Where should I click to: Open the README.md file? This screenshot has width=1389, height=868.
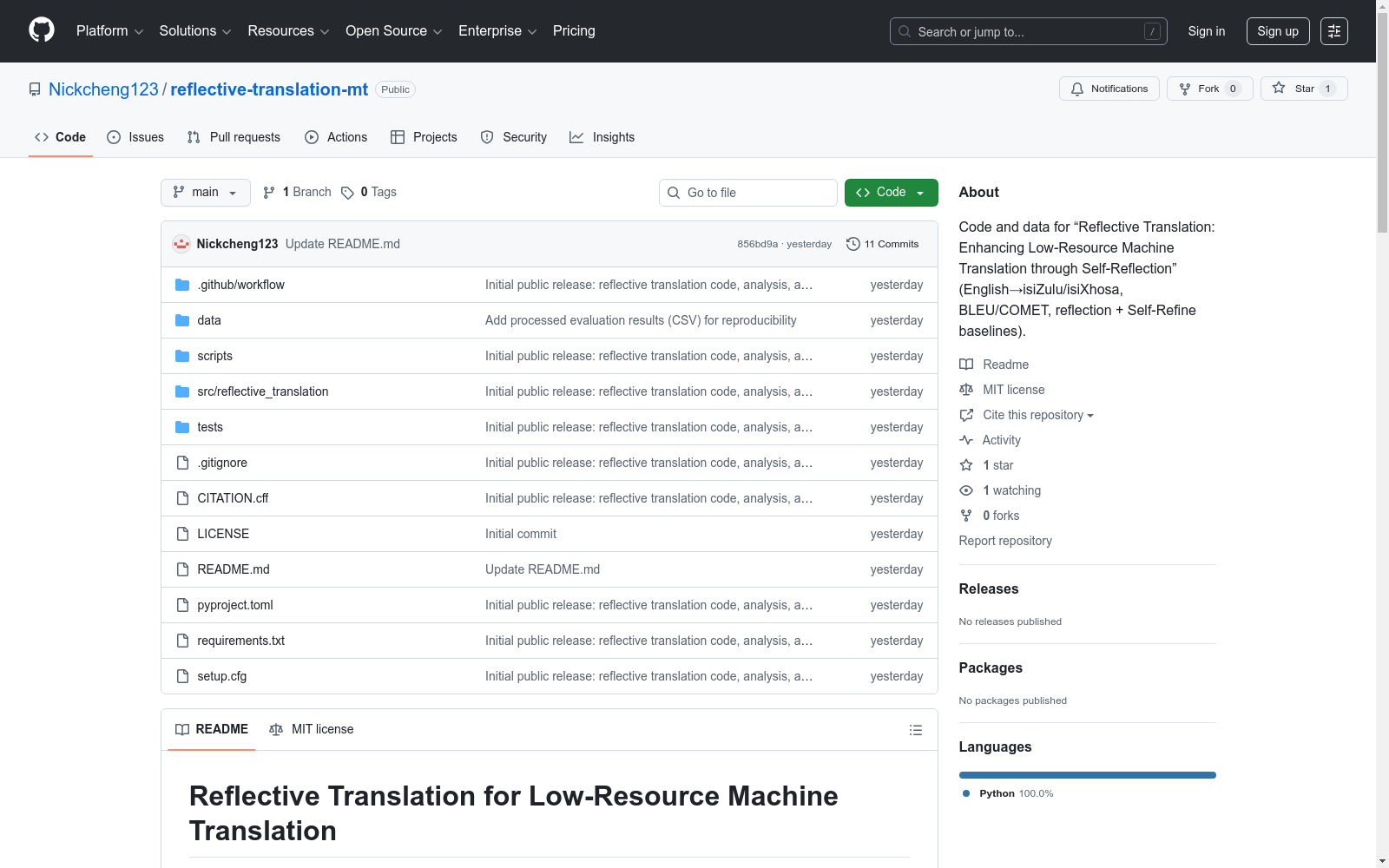click(234, 569)
